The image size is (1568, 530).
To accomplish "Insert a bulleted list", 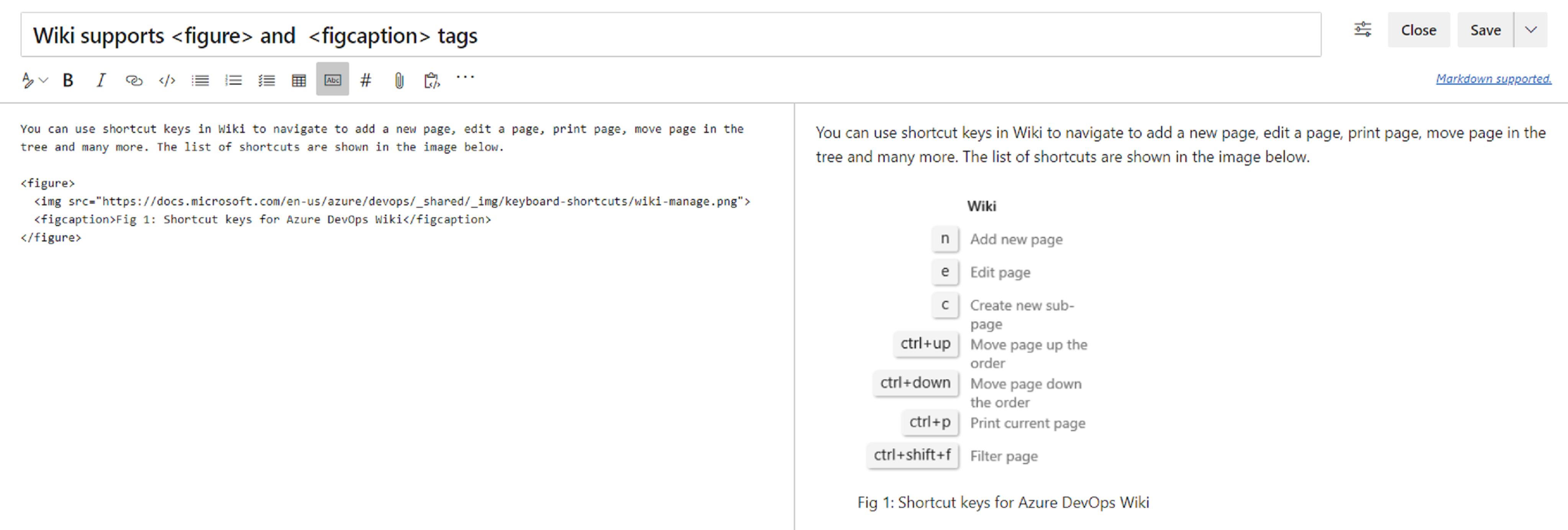I will point(200,80).
